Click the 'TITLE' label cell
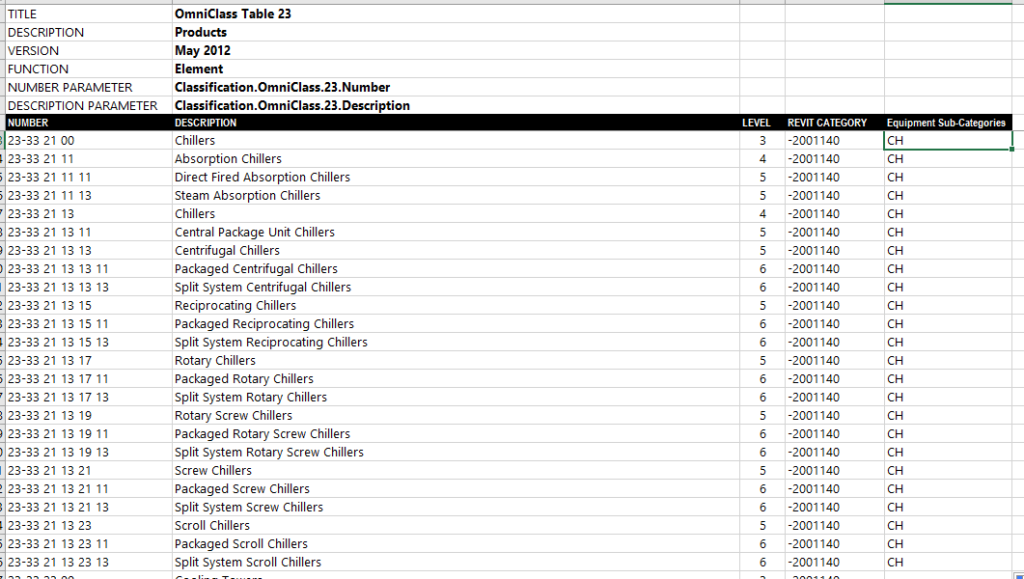1024x579 pixels. click(89, 14)
